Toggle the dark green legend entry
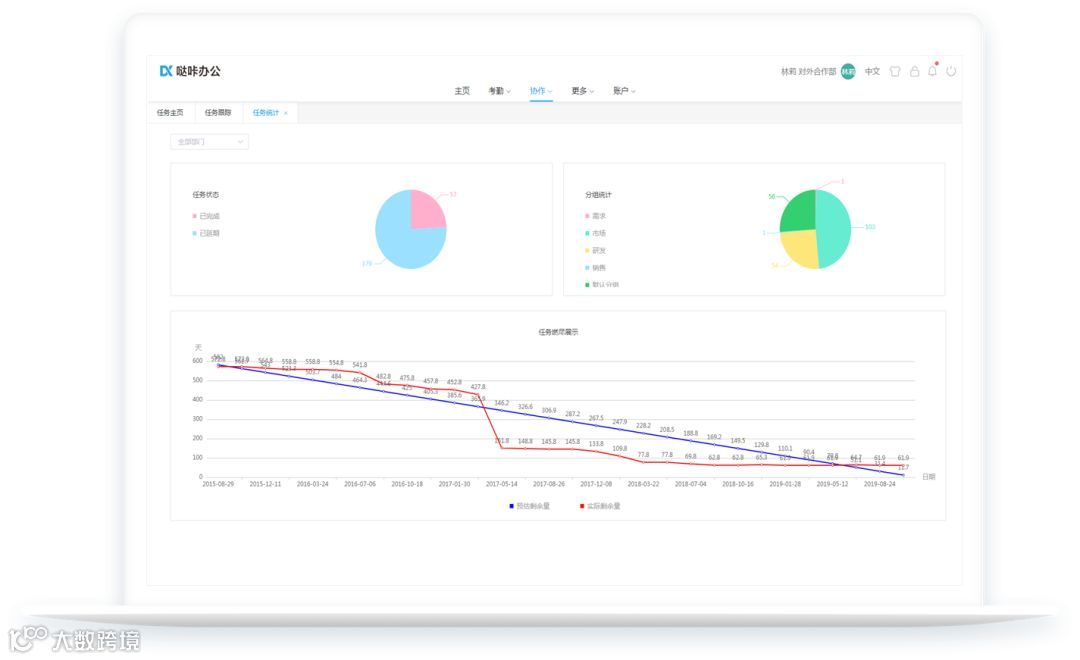1080x660 pixels. (x=602, y=285)
